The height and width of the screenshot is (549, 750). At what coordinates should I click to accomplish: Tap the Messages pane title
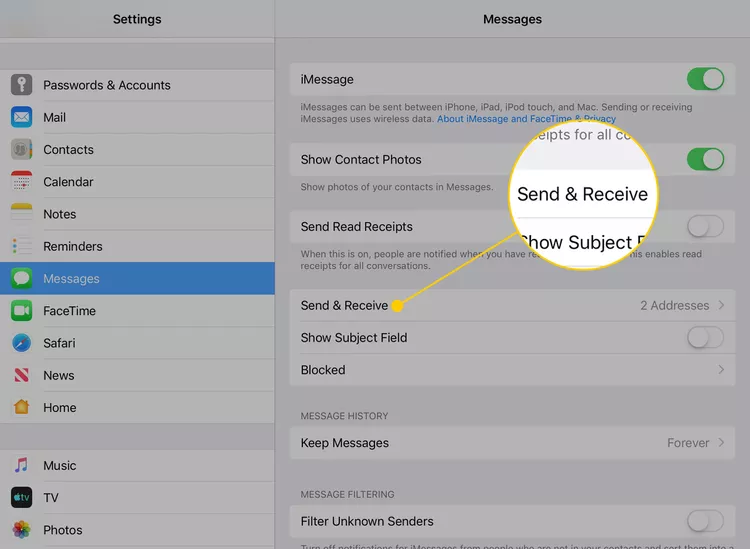click(x=512, y=19)
